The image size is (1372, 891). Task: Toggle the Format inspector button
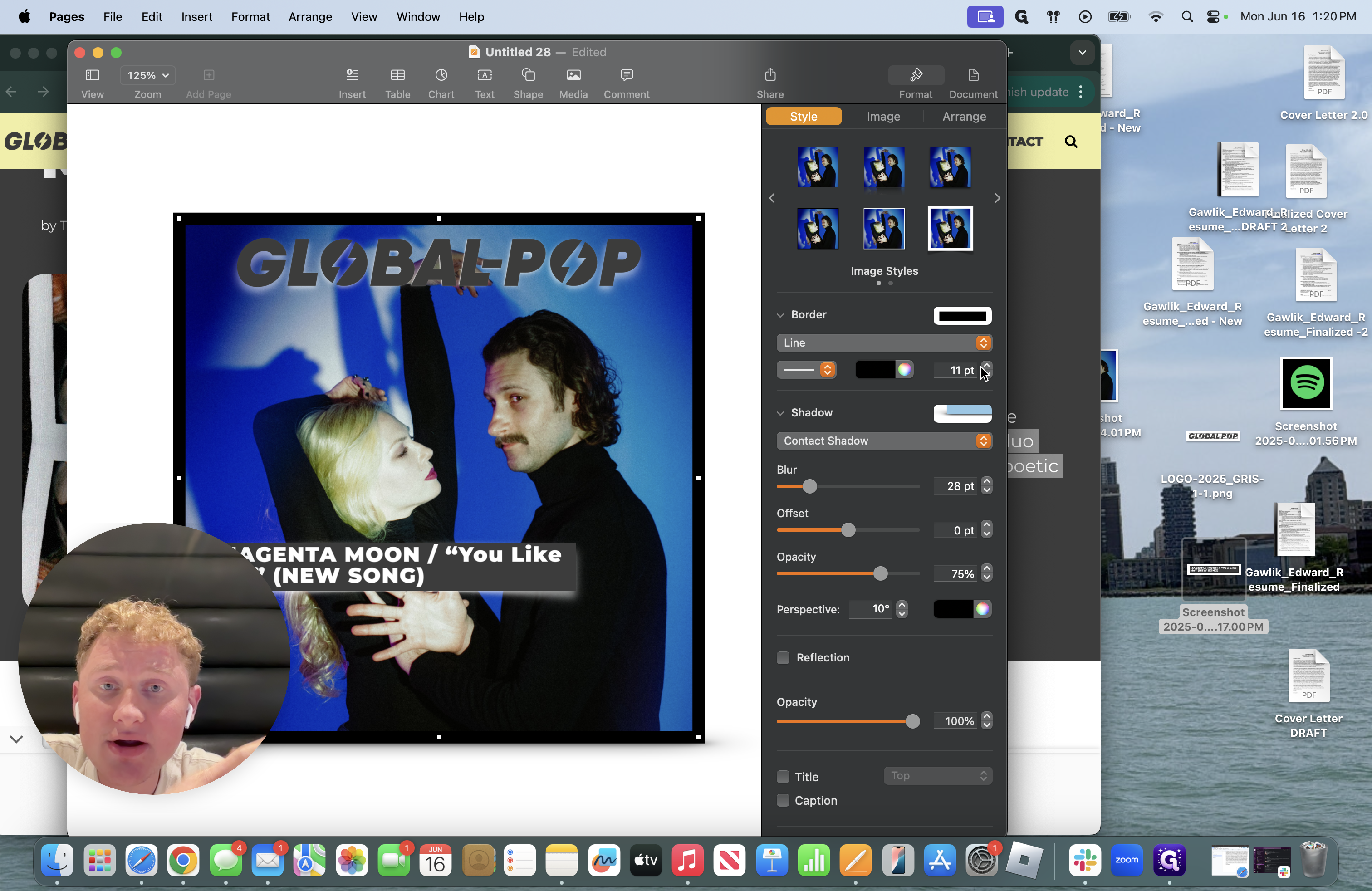[x=916, y=75]
